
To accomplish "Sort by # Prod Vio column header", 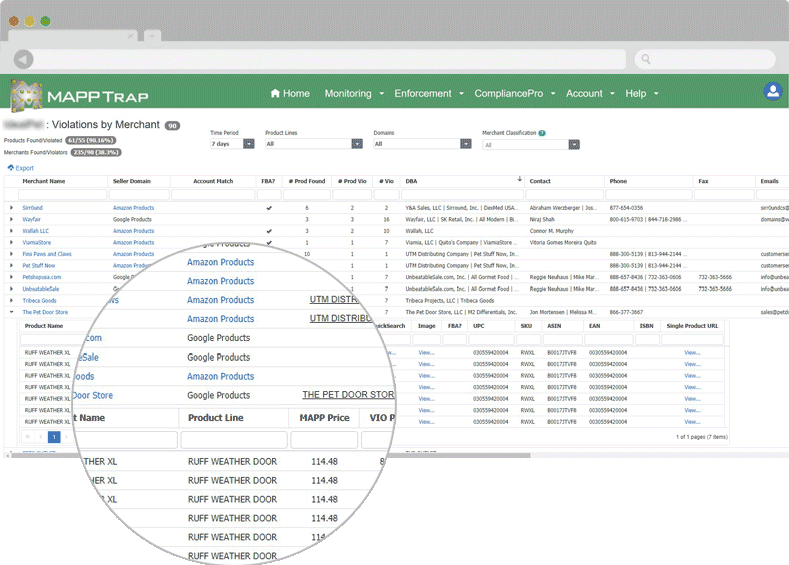I will (x=352, y=181).
